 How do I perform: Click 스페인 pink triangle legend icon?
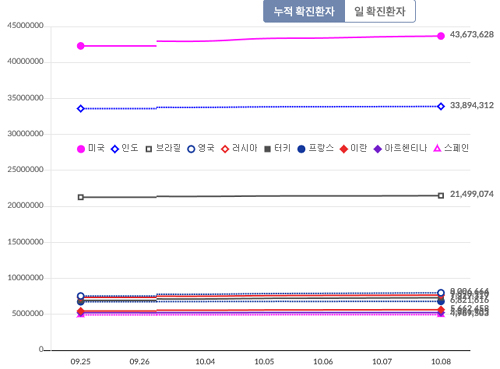click(437, 148)
